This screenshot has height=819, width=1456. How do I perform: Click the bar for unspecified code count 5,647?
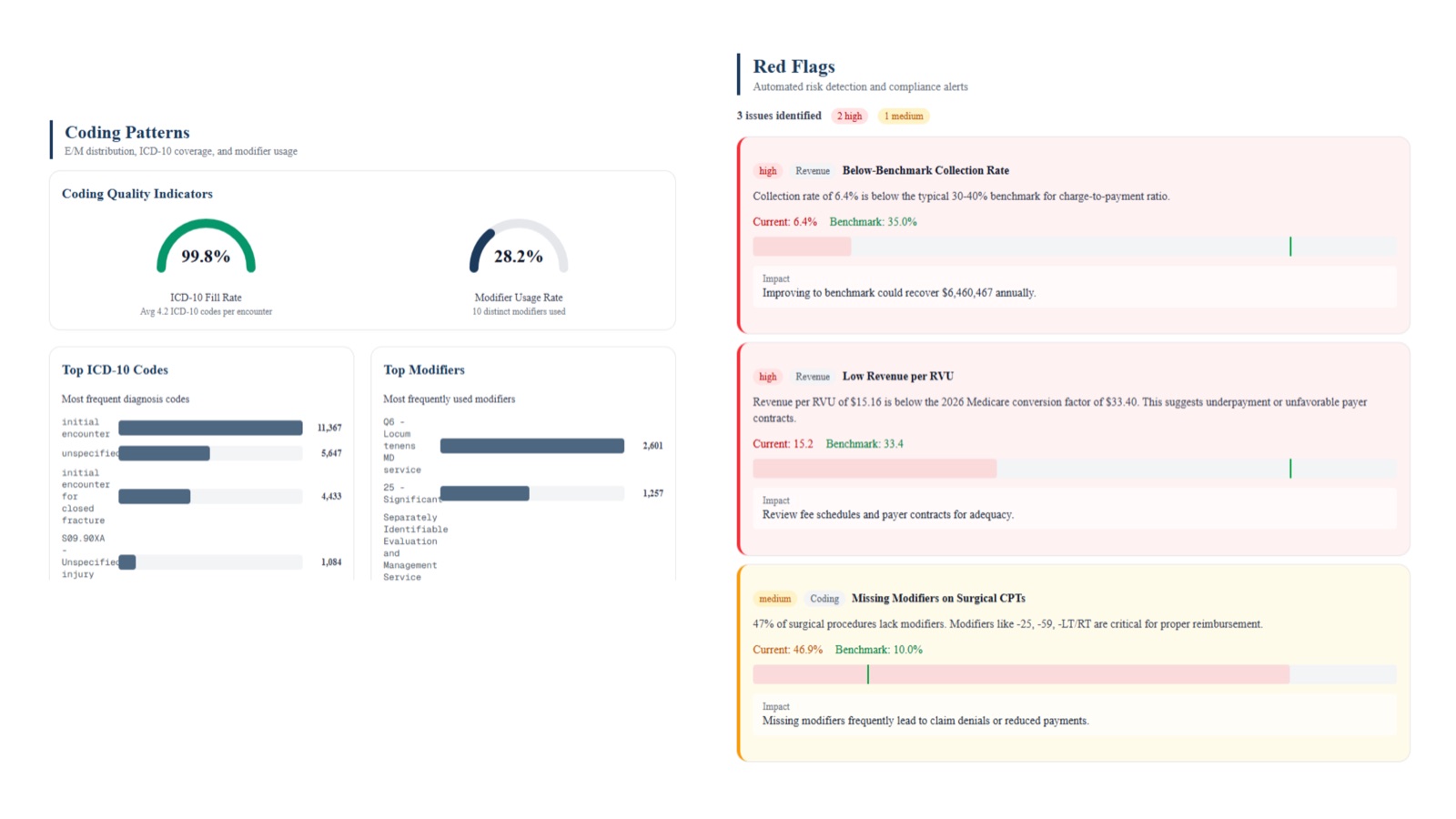210,453
